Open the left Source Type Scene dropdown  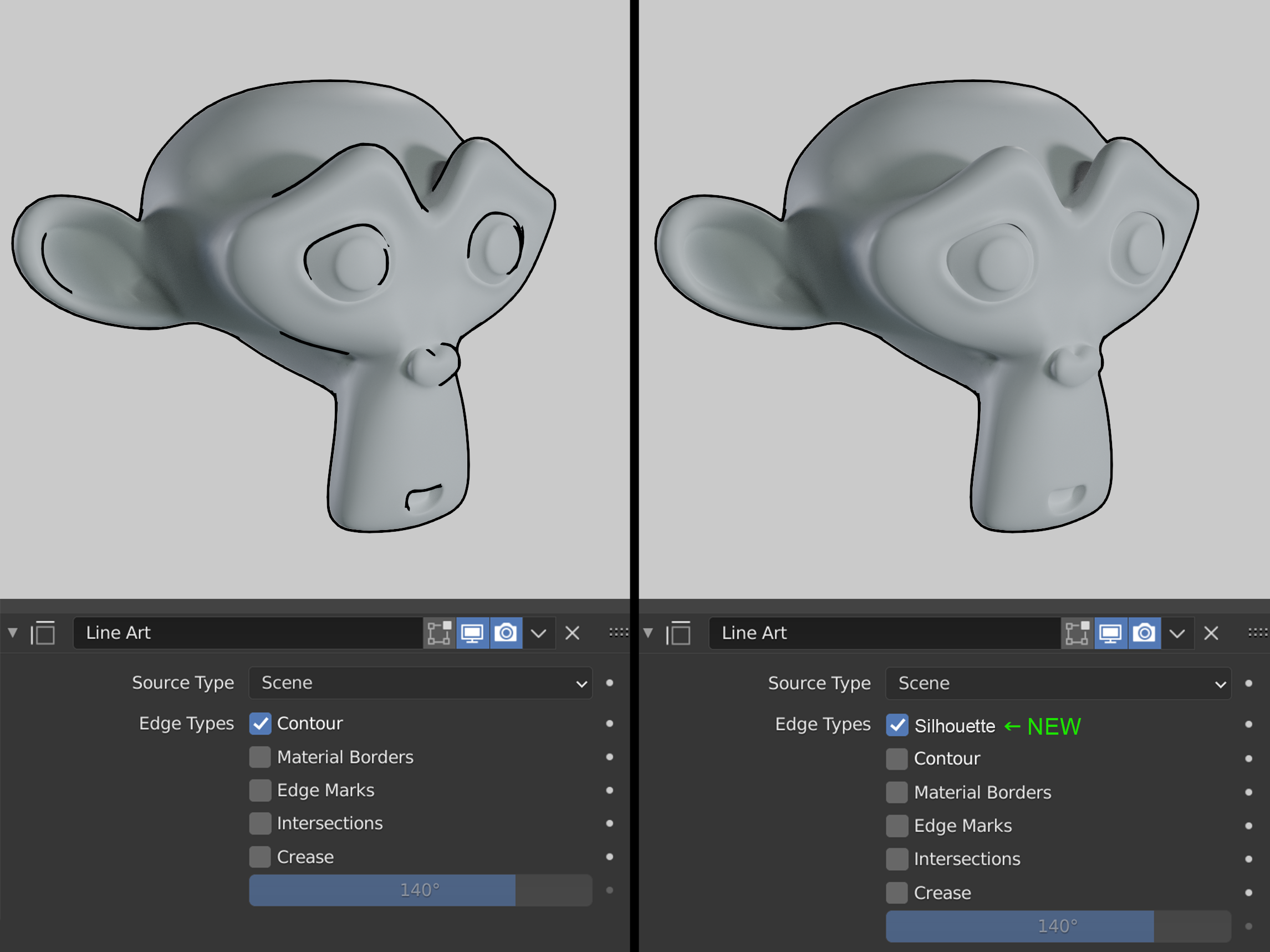(420, 683)
